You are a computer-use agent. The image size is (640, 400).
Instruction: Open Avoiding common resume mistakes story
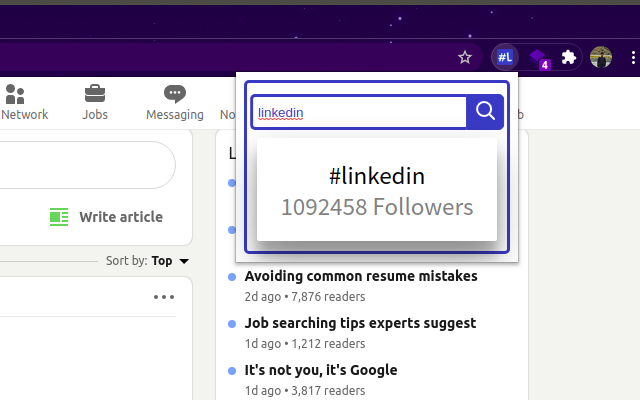pyautogui.click(x=361, y=276)
